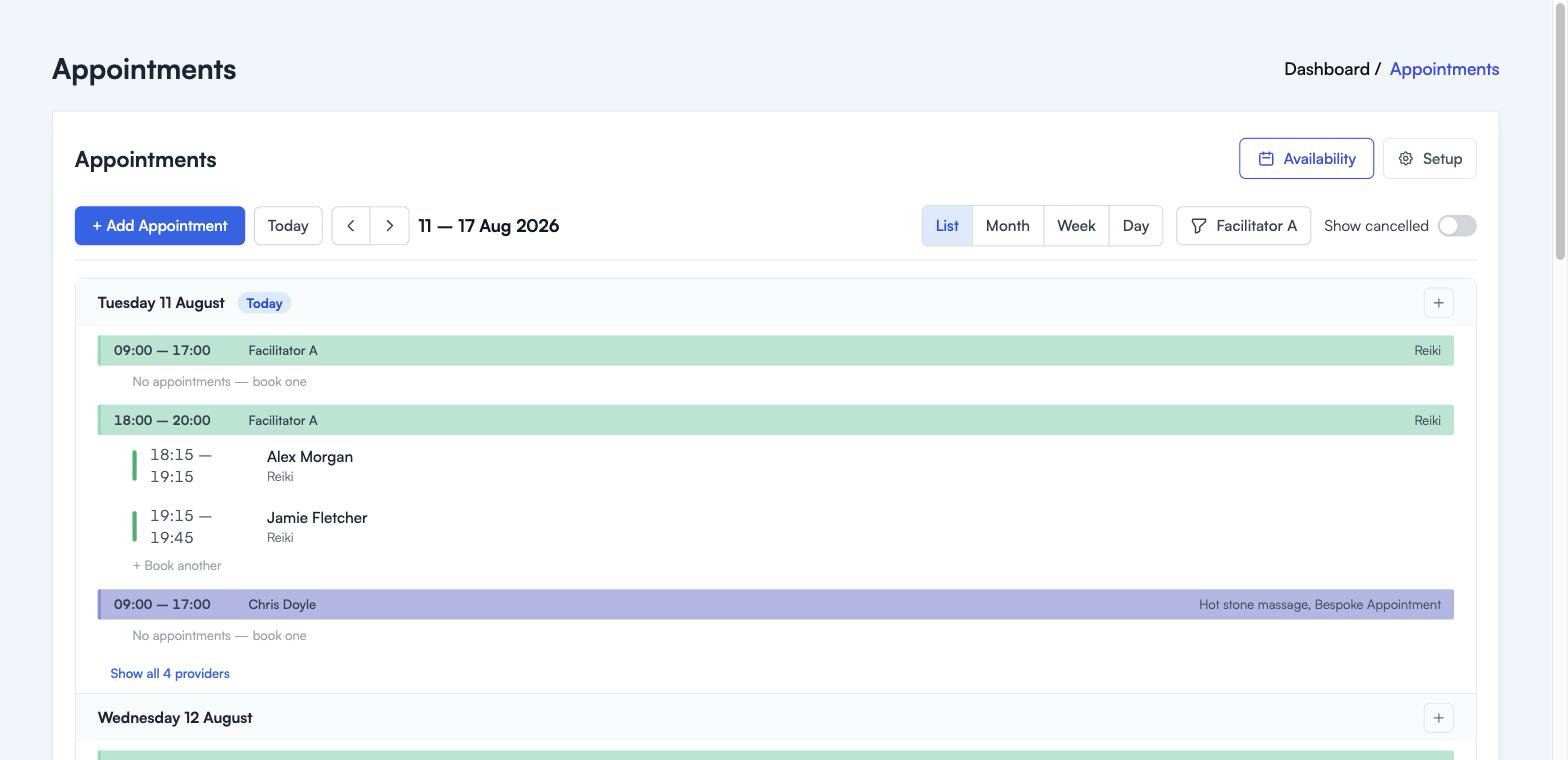Go to the previous week with left chevron
The width and height of the screenshot is (1568, 760).
click(x=351, y=226)
